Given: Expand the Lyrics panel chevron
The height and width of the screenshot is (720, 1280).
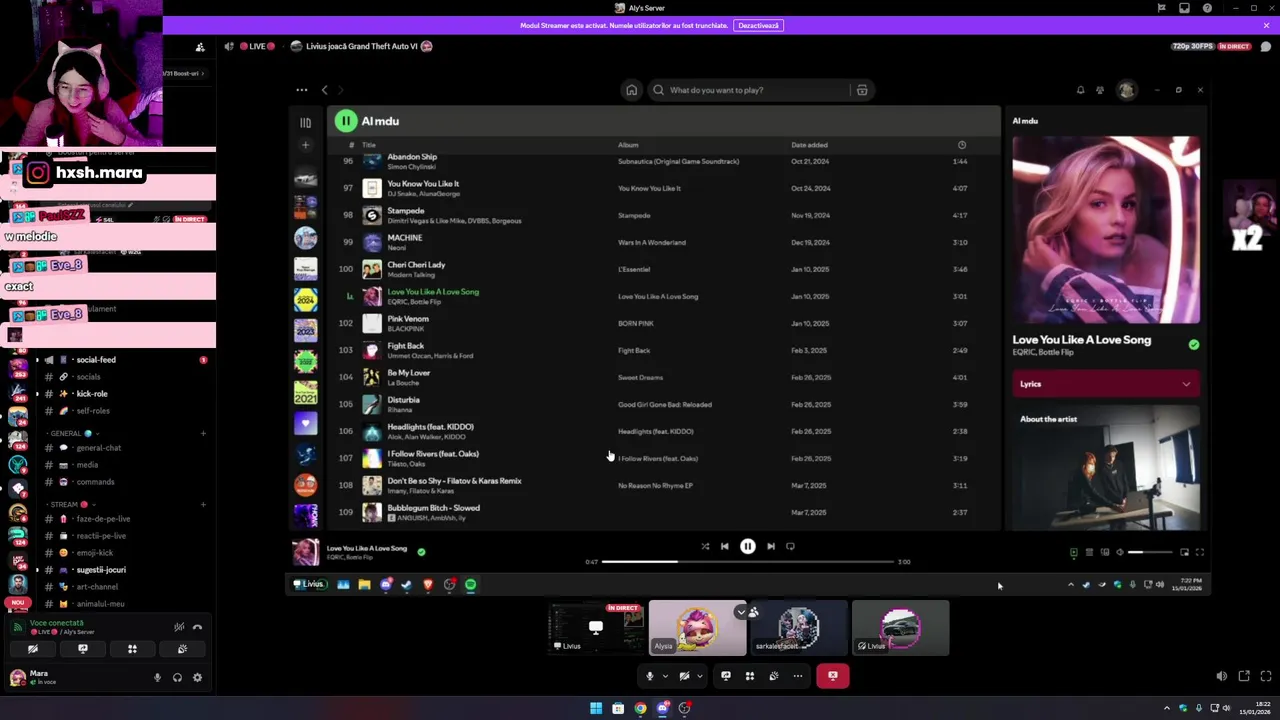Looking at the screenshot, I should pyautogui.click(x=1186, y=384).
